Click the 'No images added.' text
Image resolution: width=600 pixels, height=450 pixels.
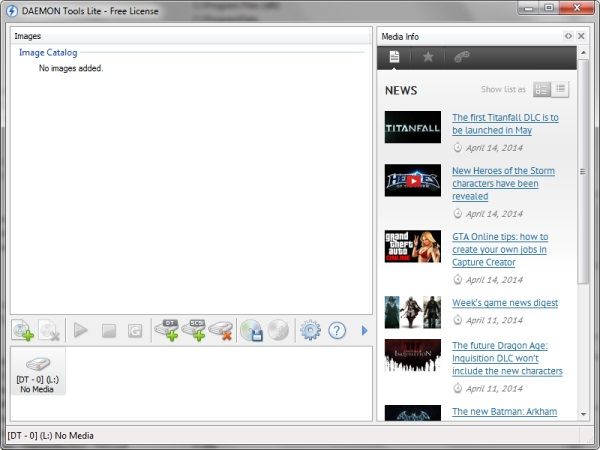pyautogui.click(x=71, y=68)
